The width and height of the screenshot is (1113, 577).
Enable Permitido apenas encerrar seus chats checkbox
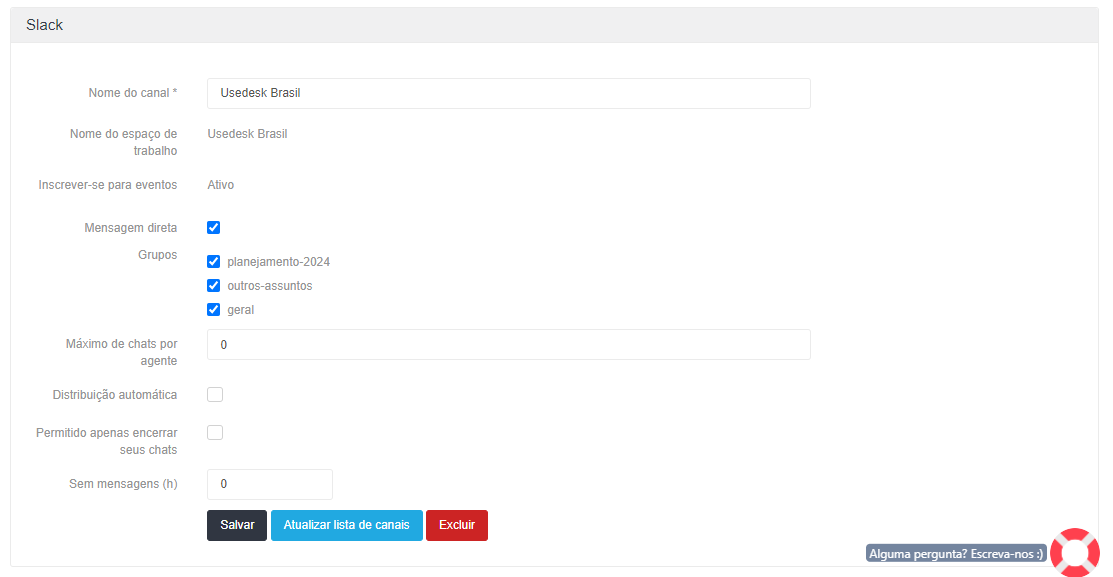[215, 432]
